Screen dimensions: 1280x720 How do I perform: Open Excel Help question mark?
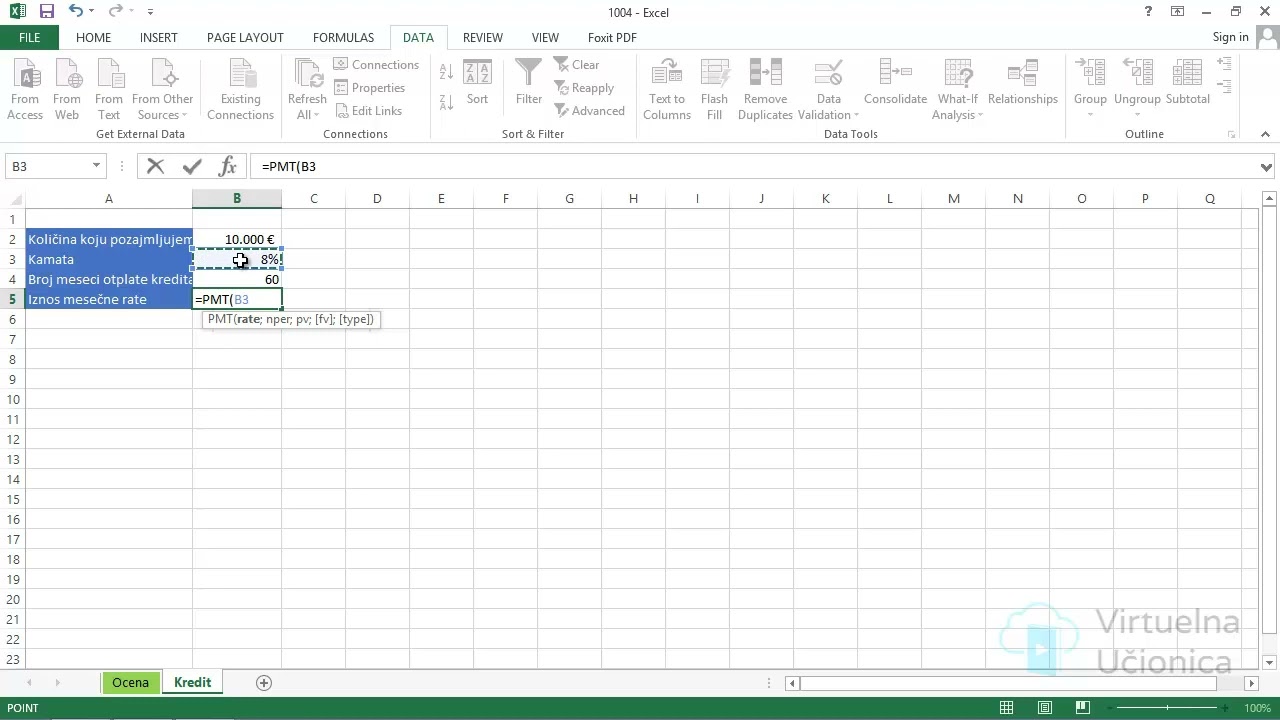pos(1148,12)
